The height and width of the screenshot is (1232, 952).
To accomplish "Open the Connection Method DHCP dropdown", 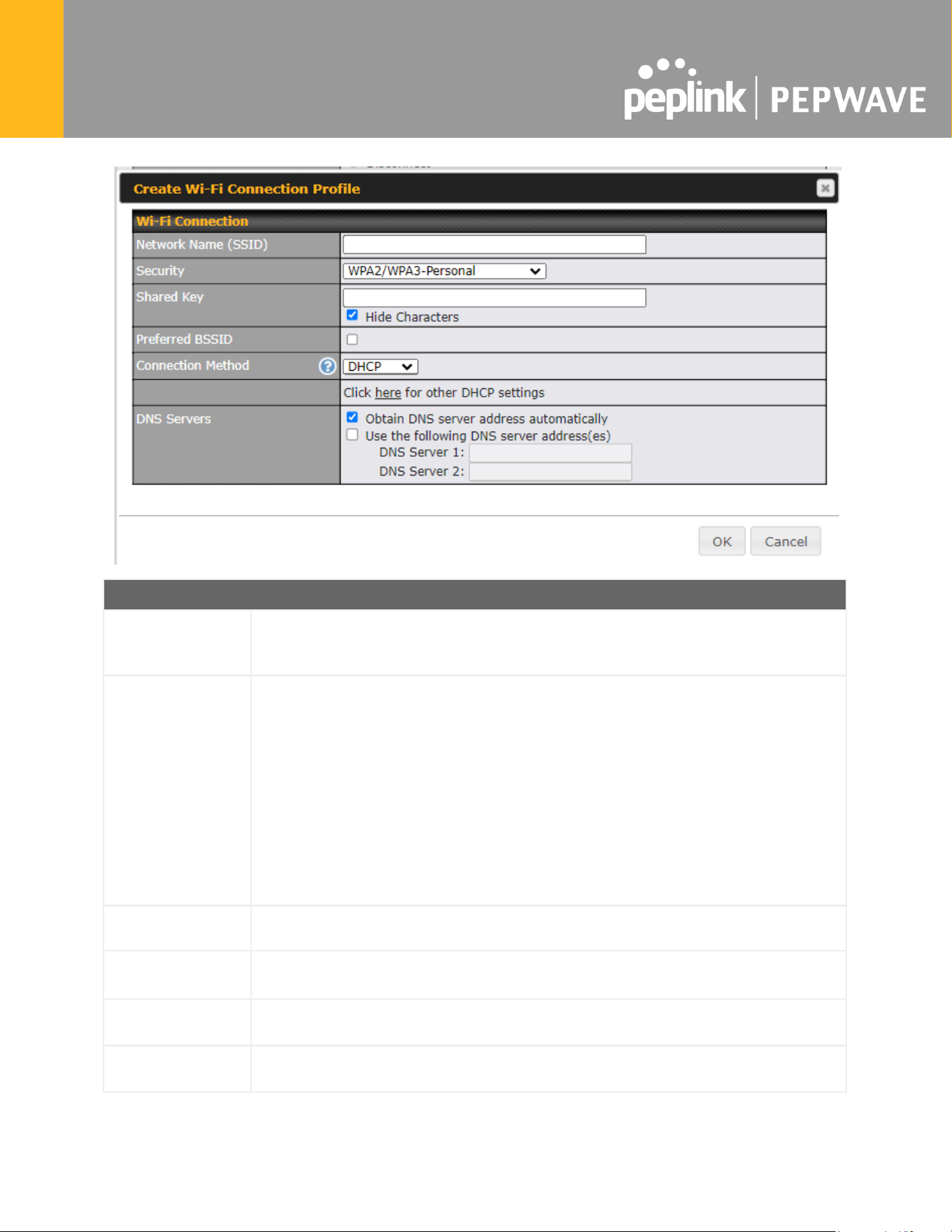I will pyautogui.click(x=381, y=367).
